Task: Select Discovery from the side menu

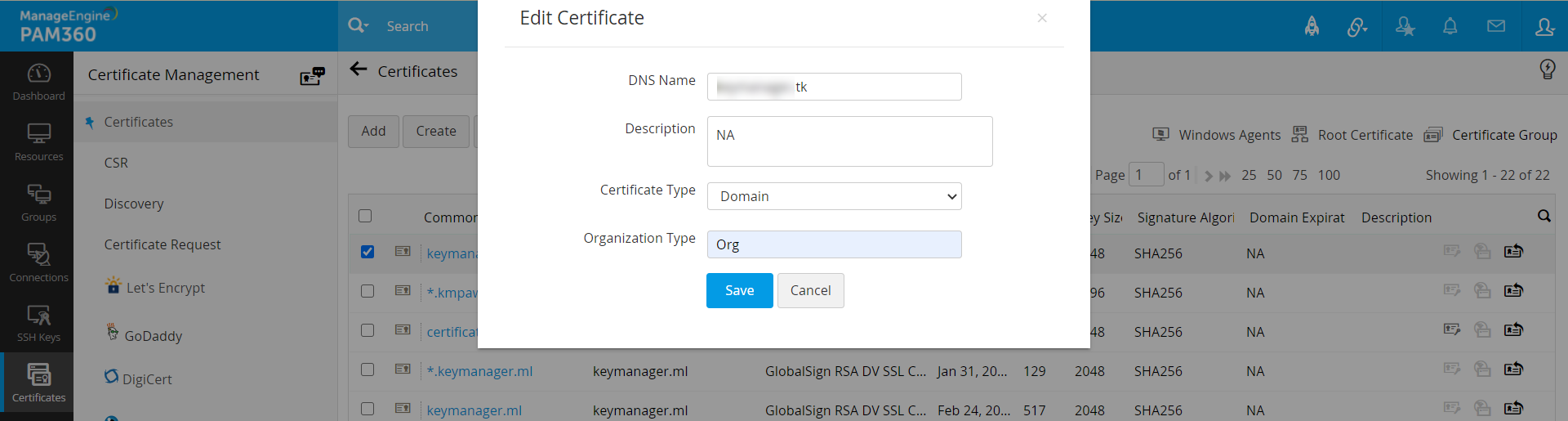Action: (134, 204)
